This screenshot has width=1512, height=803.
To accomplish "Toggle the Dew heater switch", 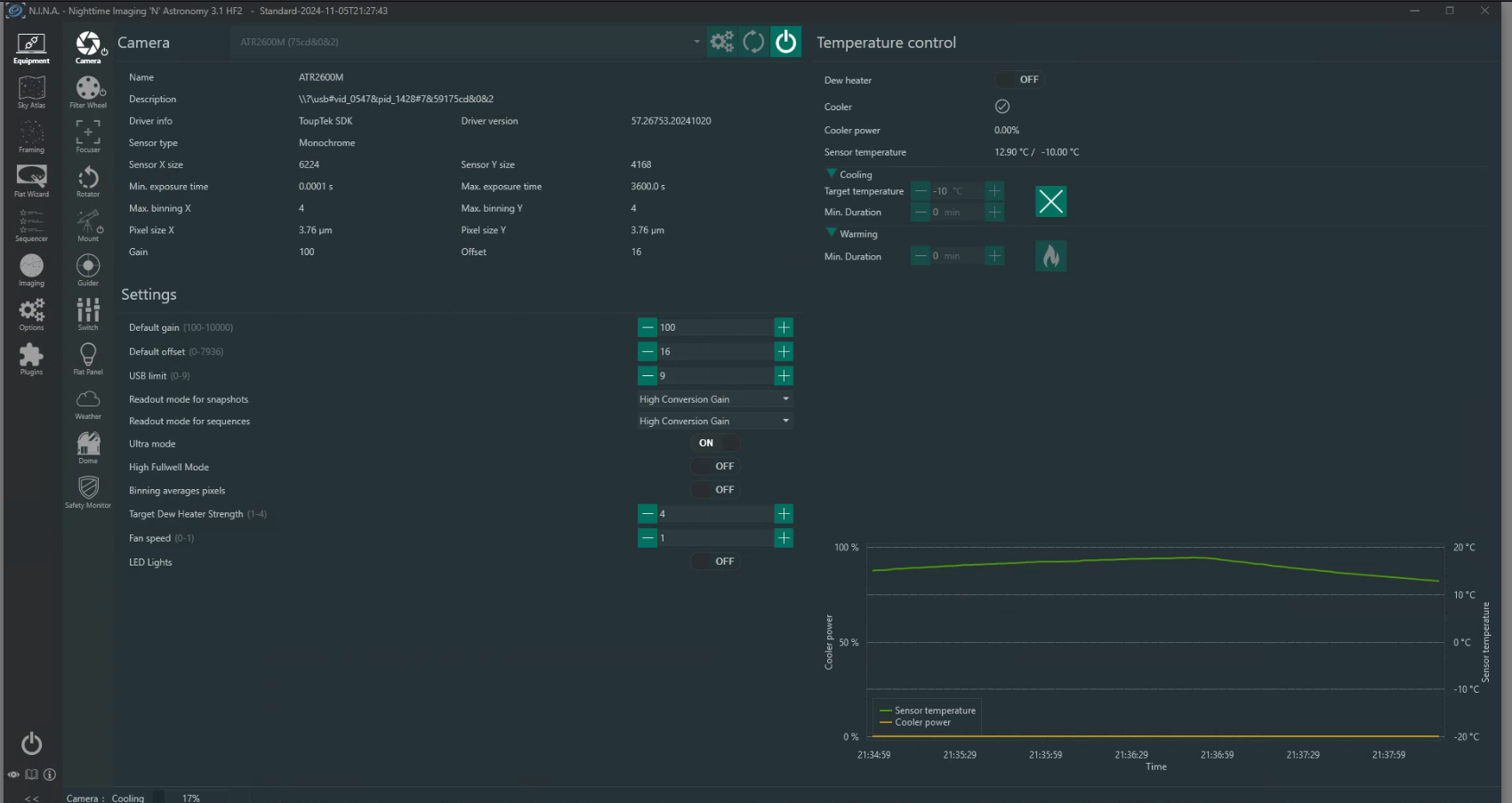I will pyautogui.click(x=1018, y=80).
